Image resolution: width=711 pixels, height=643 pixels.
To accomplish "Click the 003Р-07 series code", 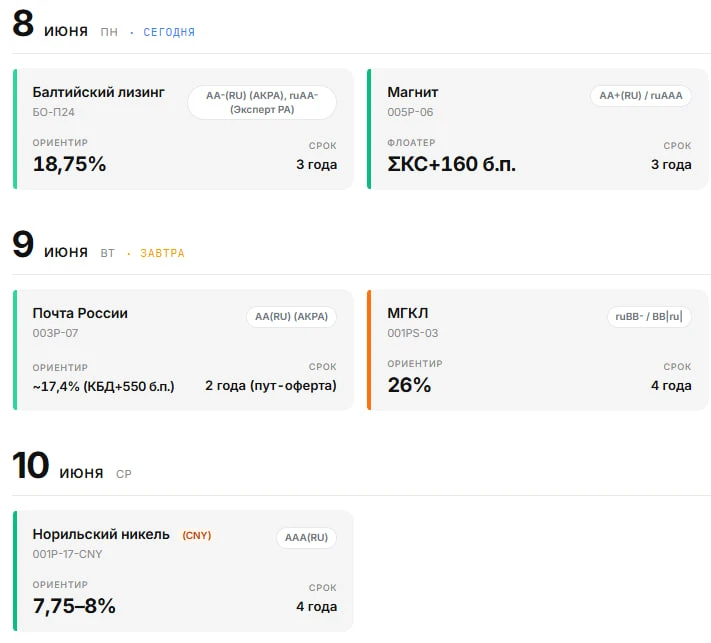I will (55, 333).
